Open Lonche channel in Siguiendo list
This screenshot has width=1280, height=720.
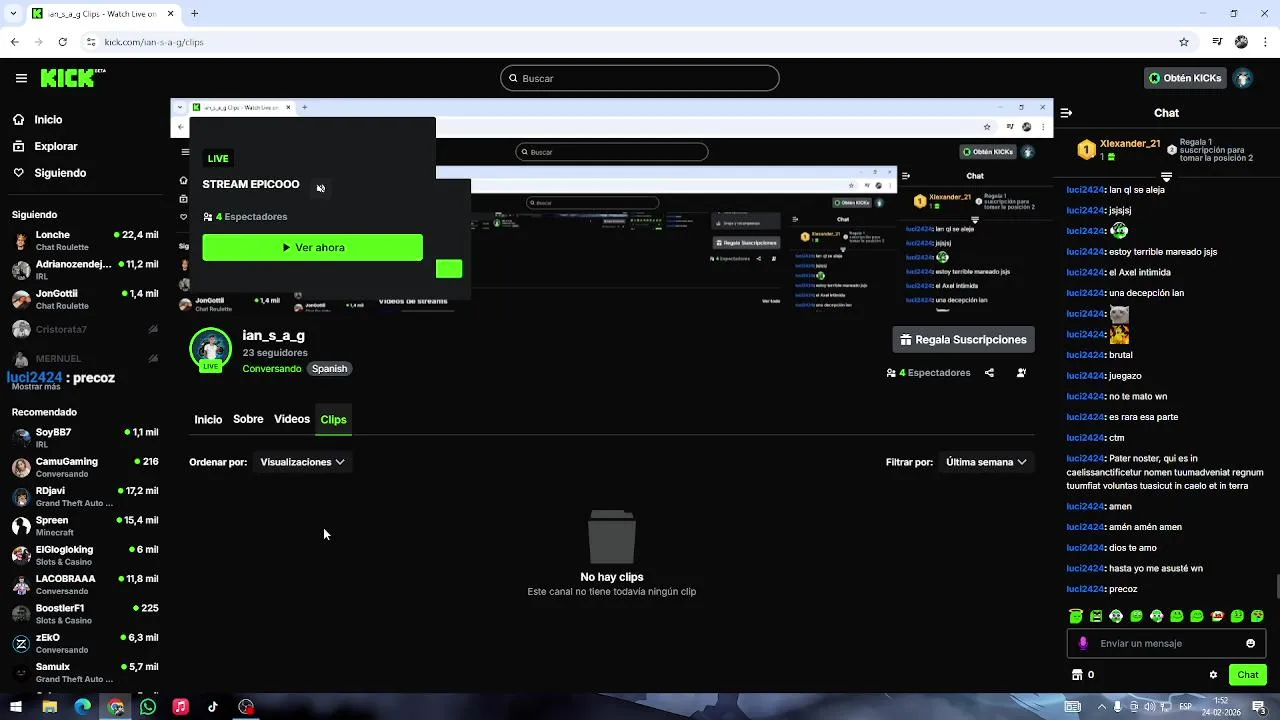[85, 241]
